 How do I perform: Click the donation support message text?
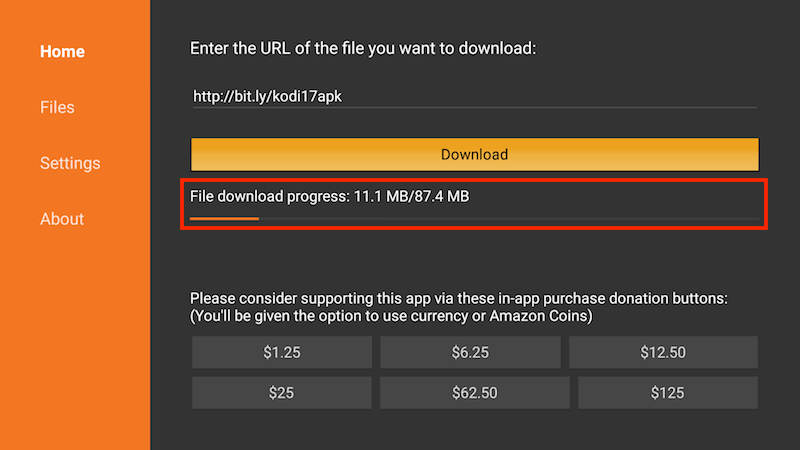[x=459, y=298]
